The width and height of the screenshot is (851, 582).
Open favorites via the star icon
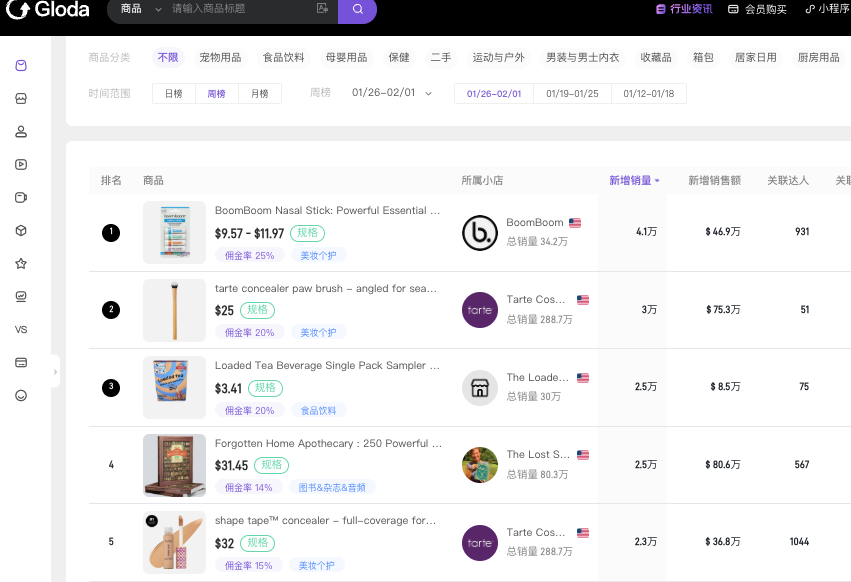22,263
